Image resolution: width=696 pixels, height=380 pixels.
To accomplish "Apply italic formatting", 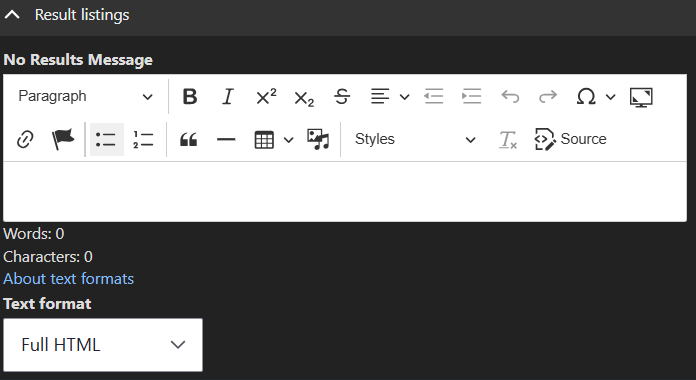I will 228,96.
